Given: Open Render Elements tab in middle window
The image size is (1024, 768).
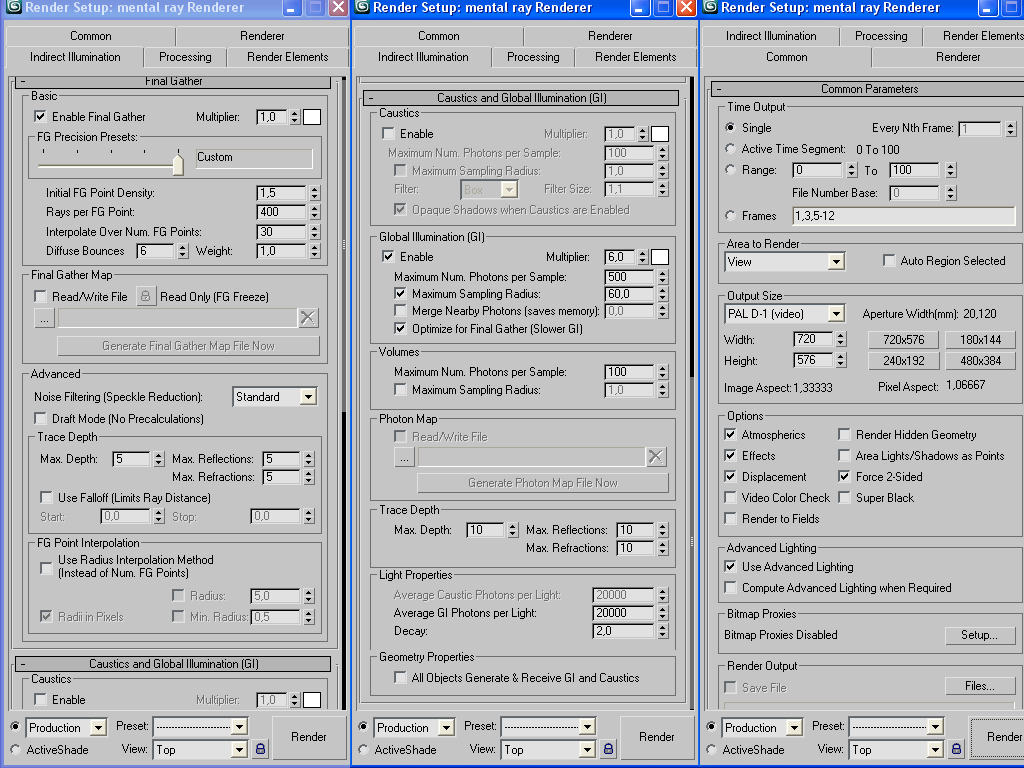Looking at the screenshot, I should [635, 57].
